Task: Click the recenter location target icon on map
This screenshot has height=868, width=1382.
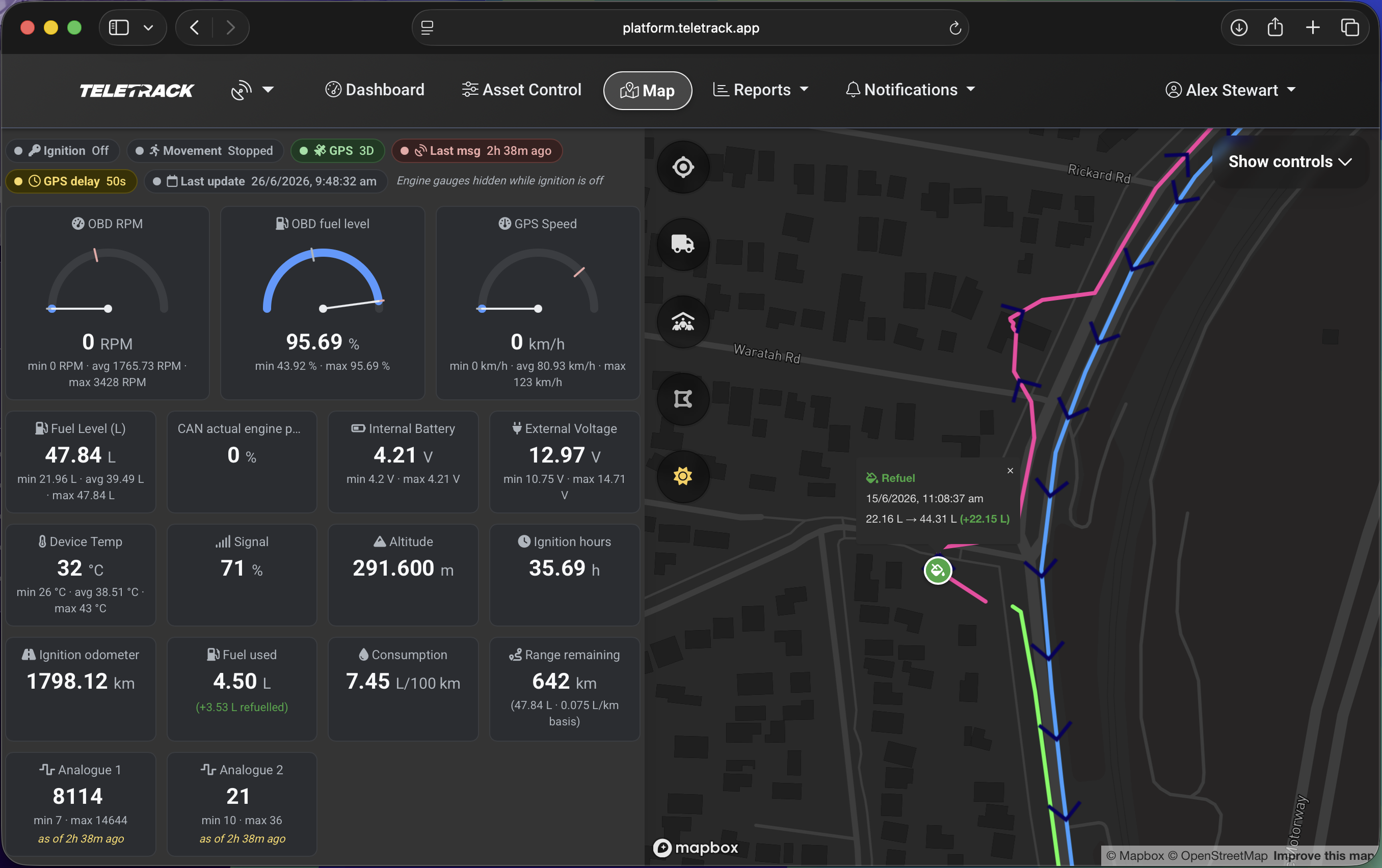Action: coord(683,167)
